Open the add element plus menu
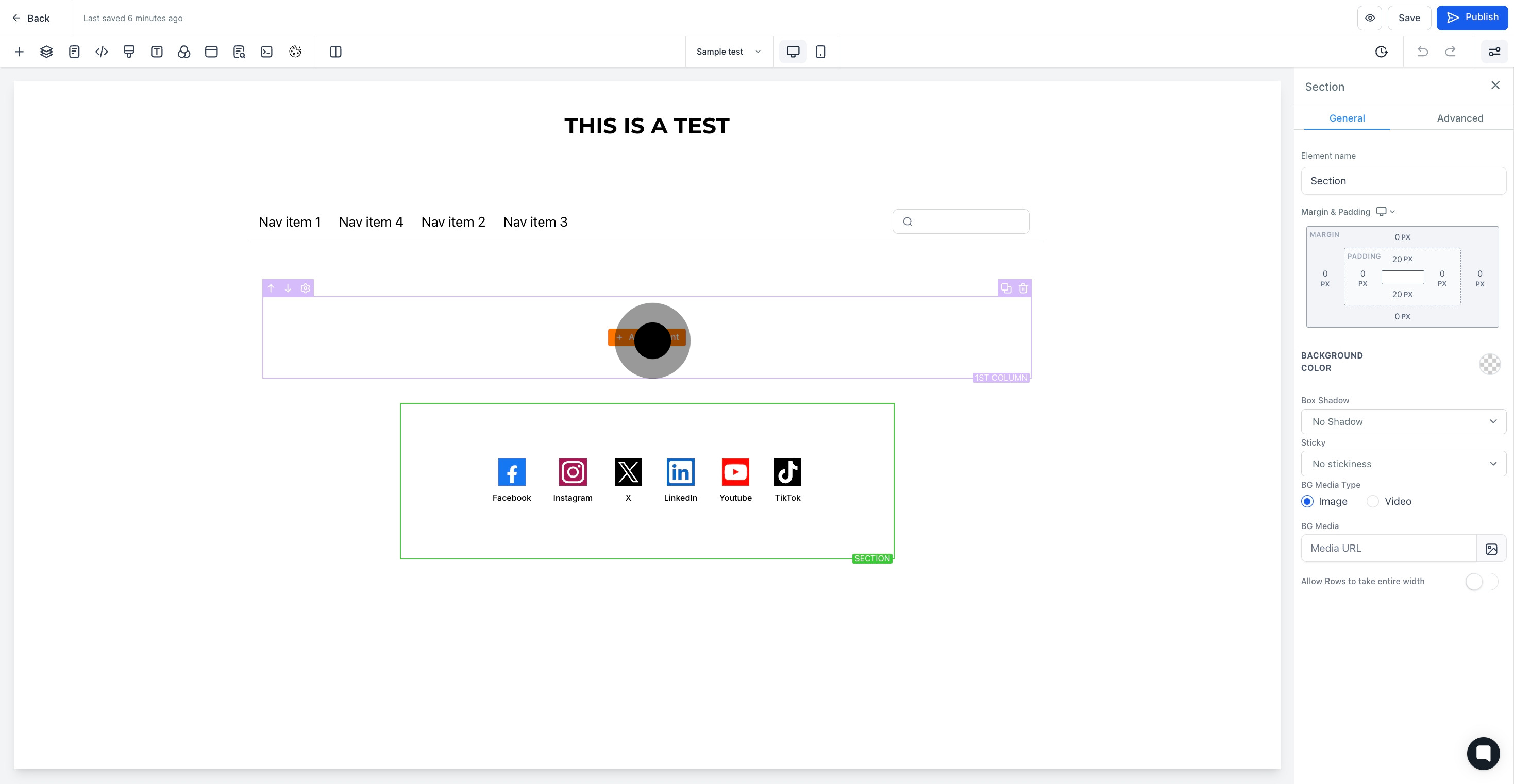This screenshot has width=1514, height=784. 19,52
